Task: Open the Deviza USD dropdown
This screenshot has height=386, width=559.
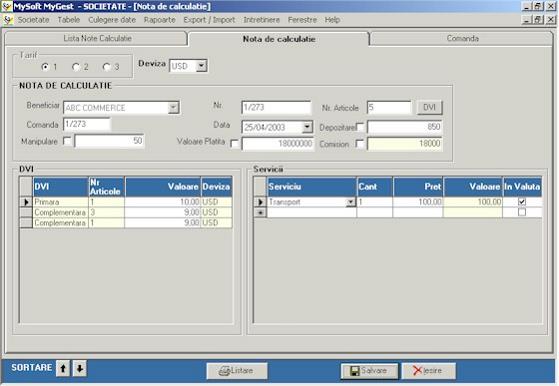Action: coord(201,66)
